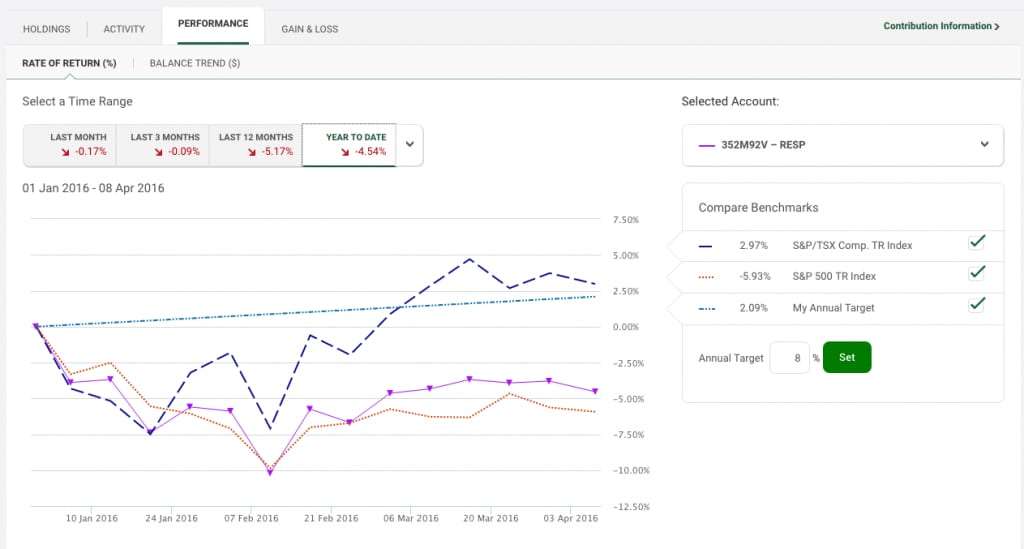
Task: Click the Last Month red down-arrow icon
Action: (x=65, y=152)
